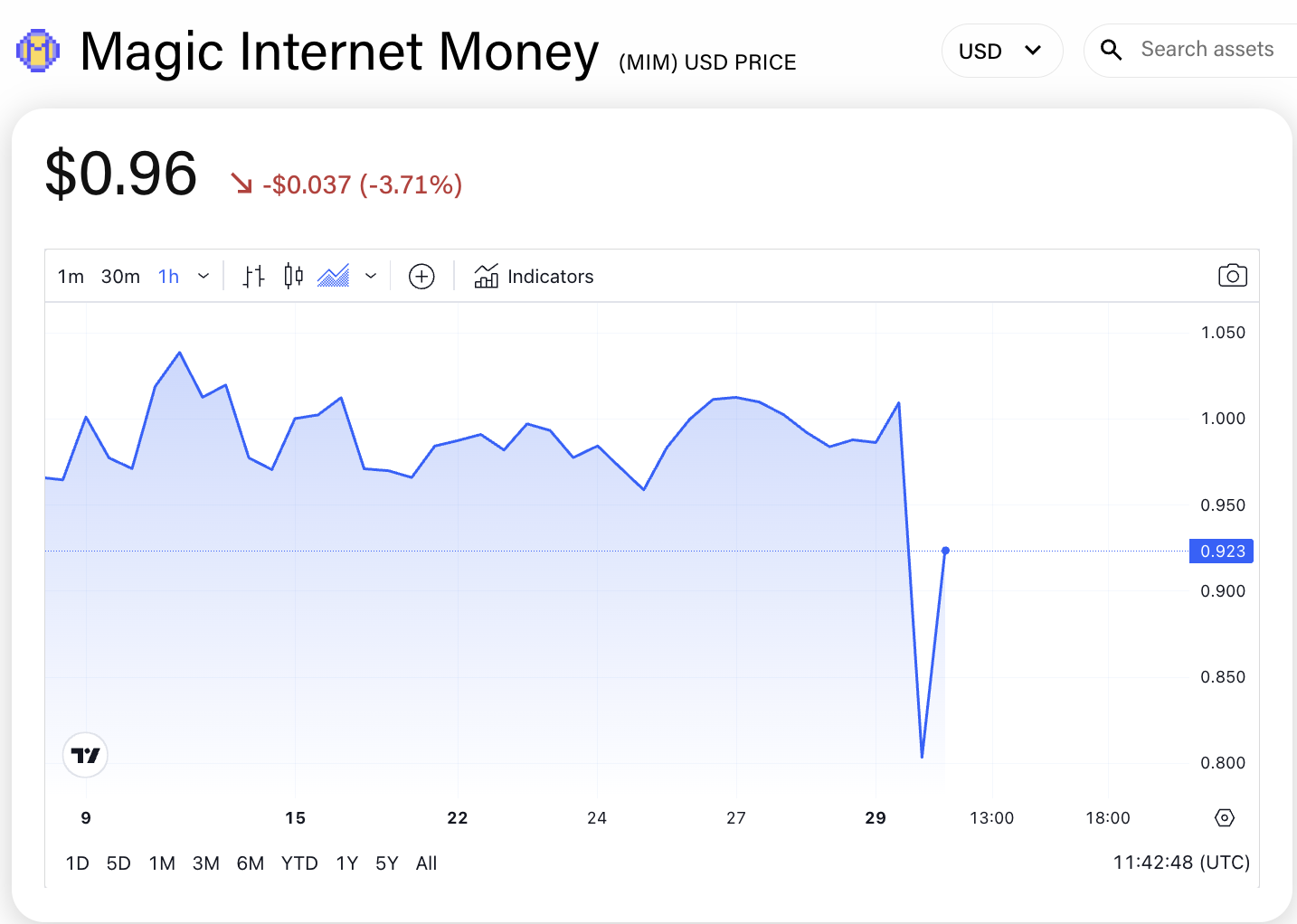Viewport: 1297px width, 924px height.
Task: Set the interval to 1m
Action: (71, 276)
